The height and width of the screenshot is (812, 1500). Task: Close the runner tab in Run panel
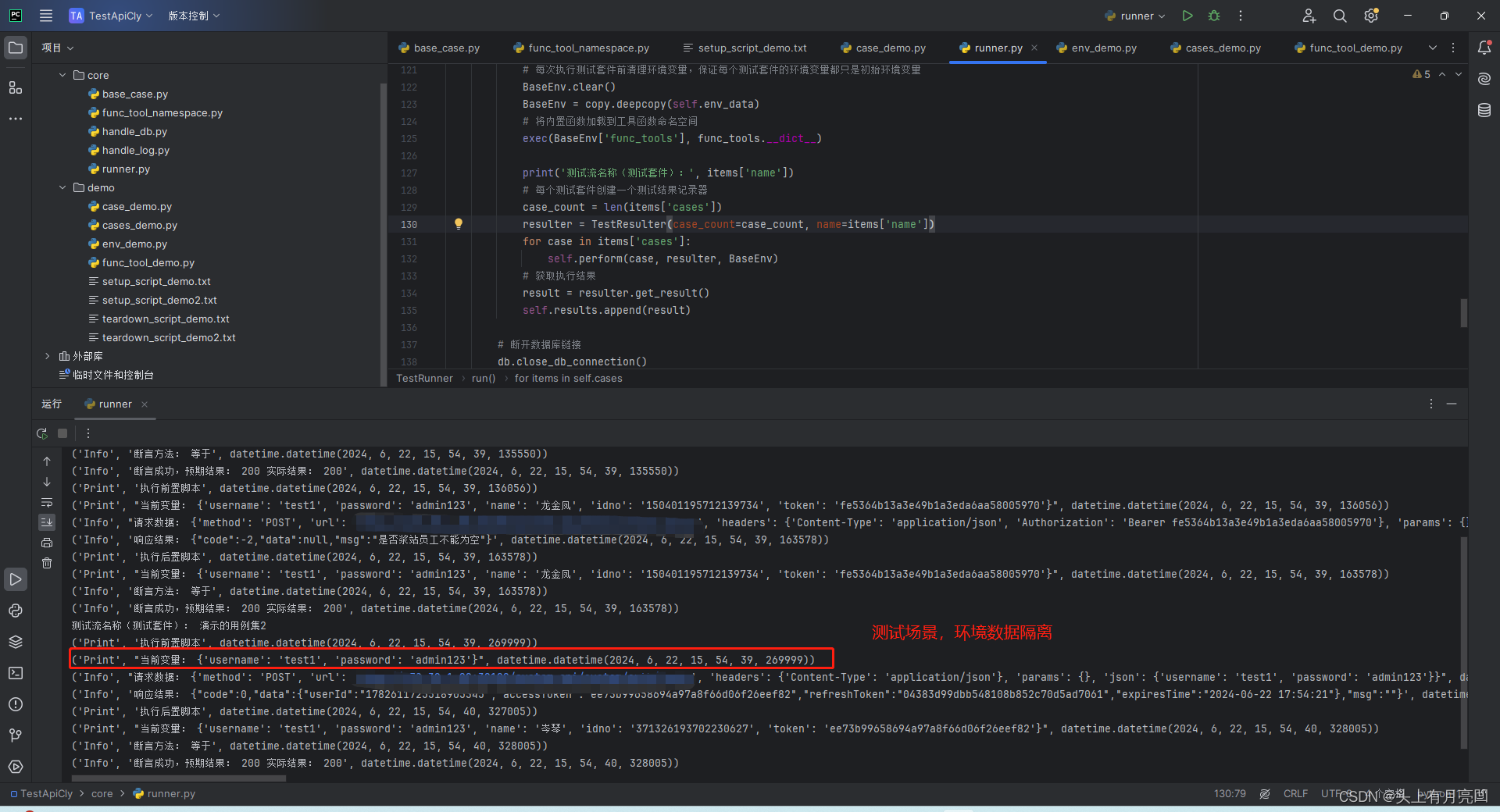145,404
